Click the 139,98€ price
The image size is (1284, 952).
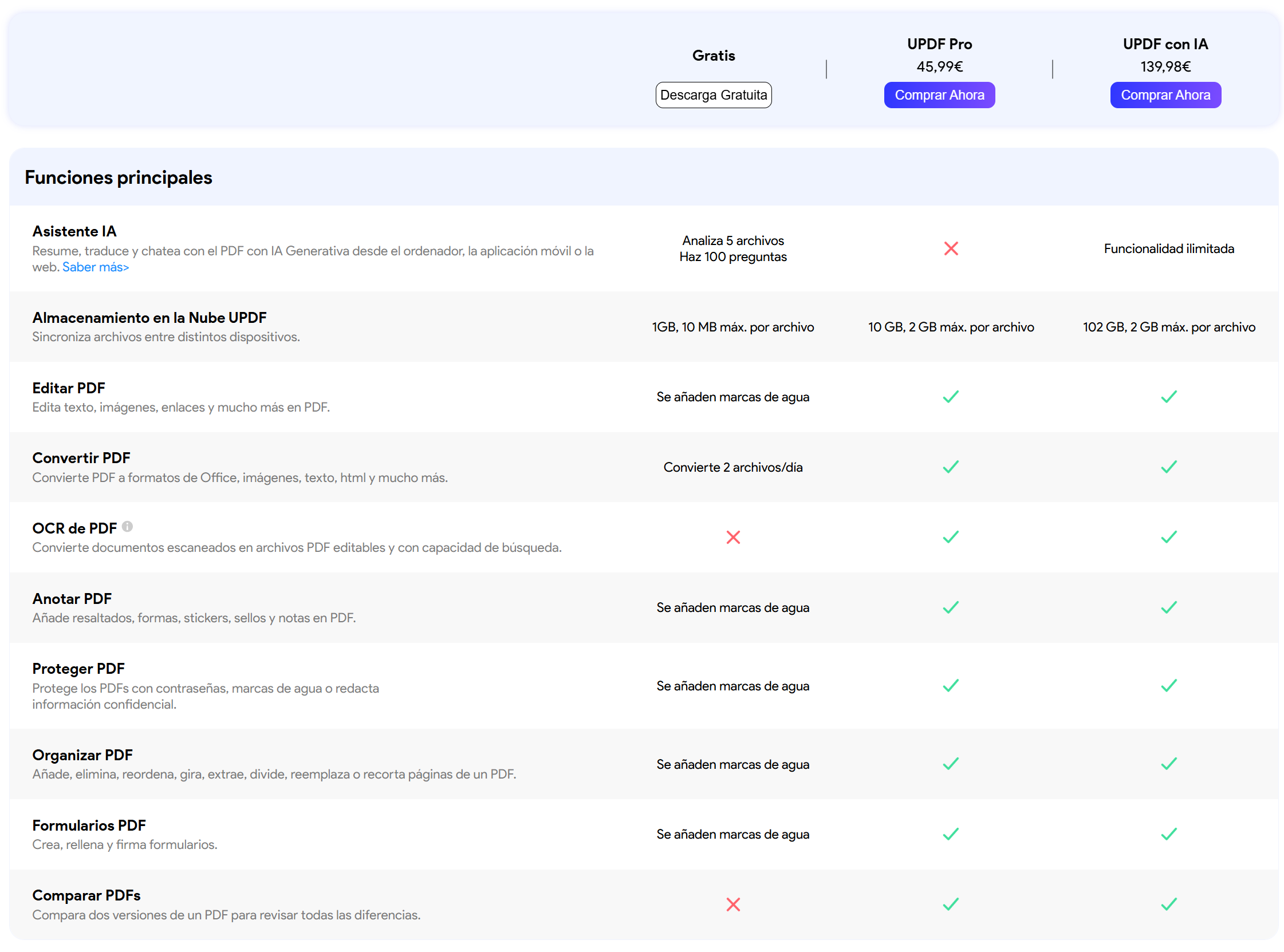[1165, 67]
